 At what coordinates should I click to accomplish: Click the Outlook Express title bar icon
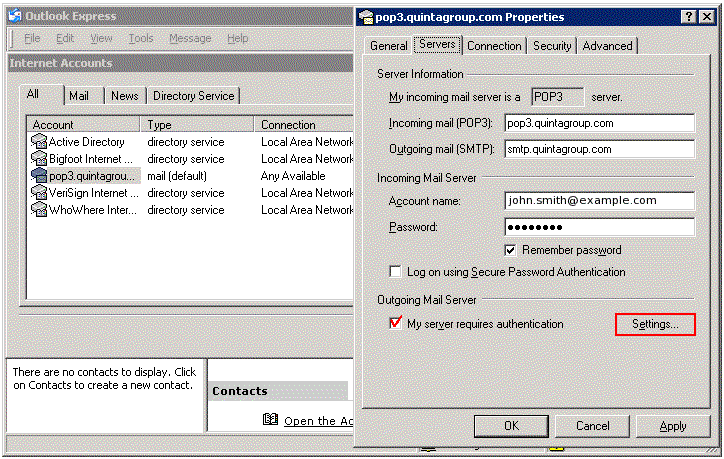[x=15, y=16]
